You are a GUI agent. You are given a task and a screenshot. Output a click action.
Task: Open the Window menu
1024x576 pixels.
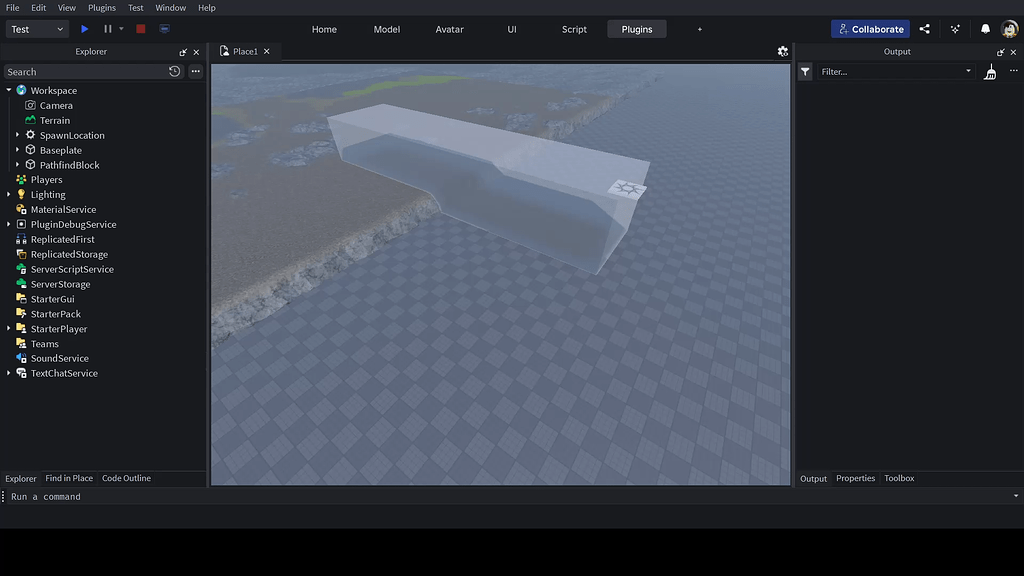point(170,8)
